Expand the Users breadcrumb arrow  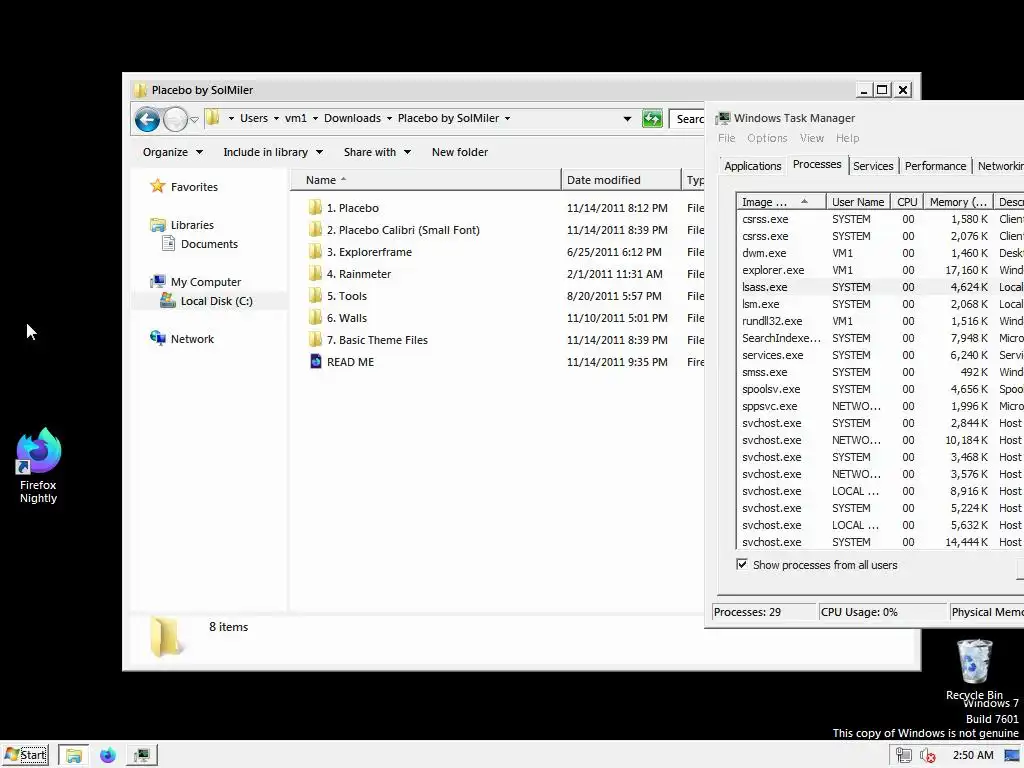(x=276, y=118)
